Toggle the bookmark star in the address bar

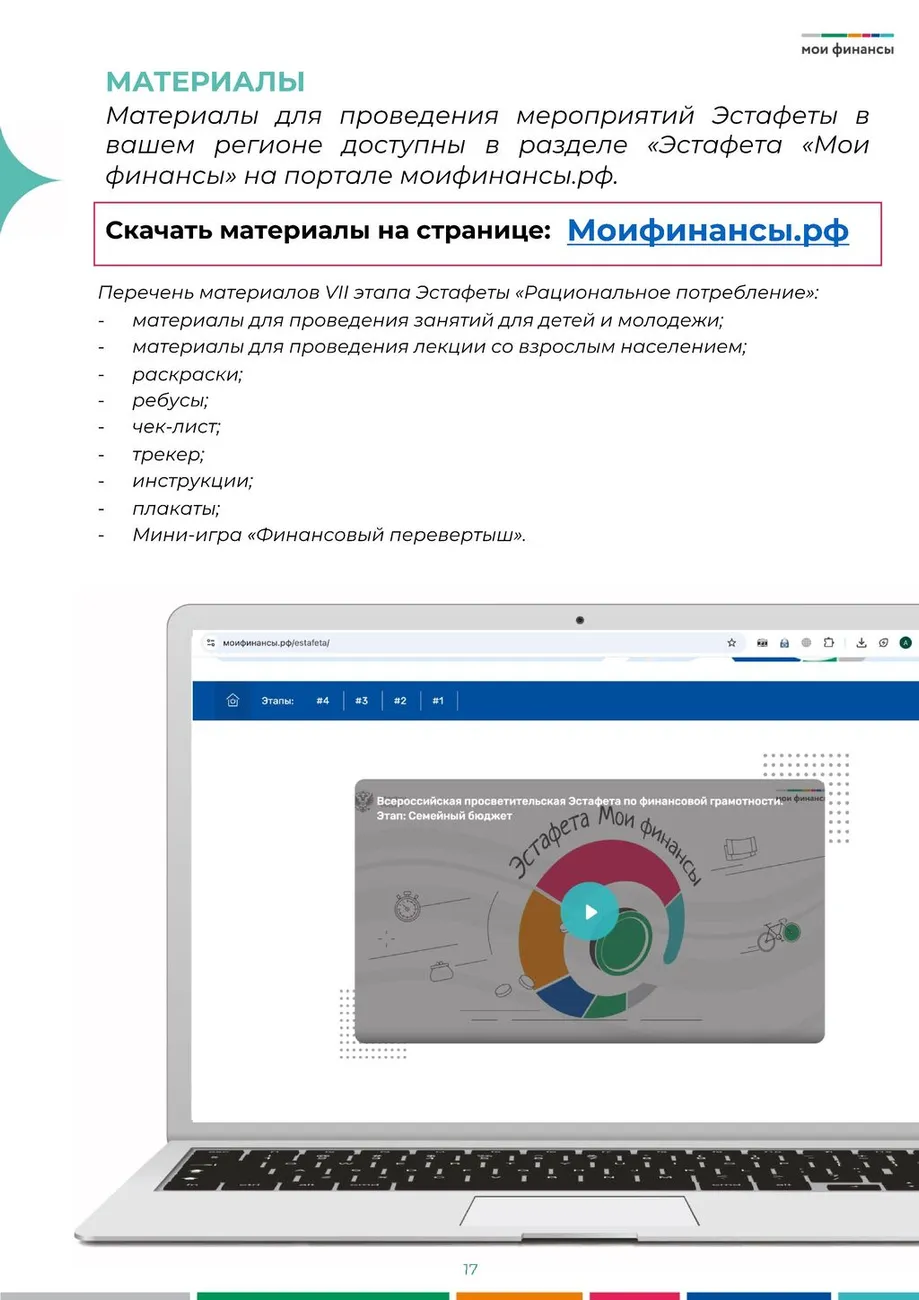coord(731,643)
